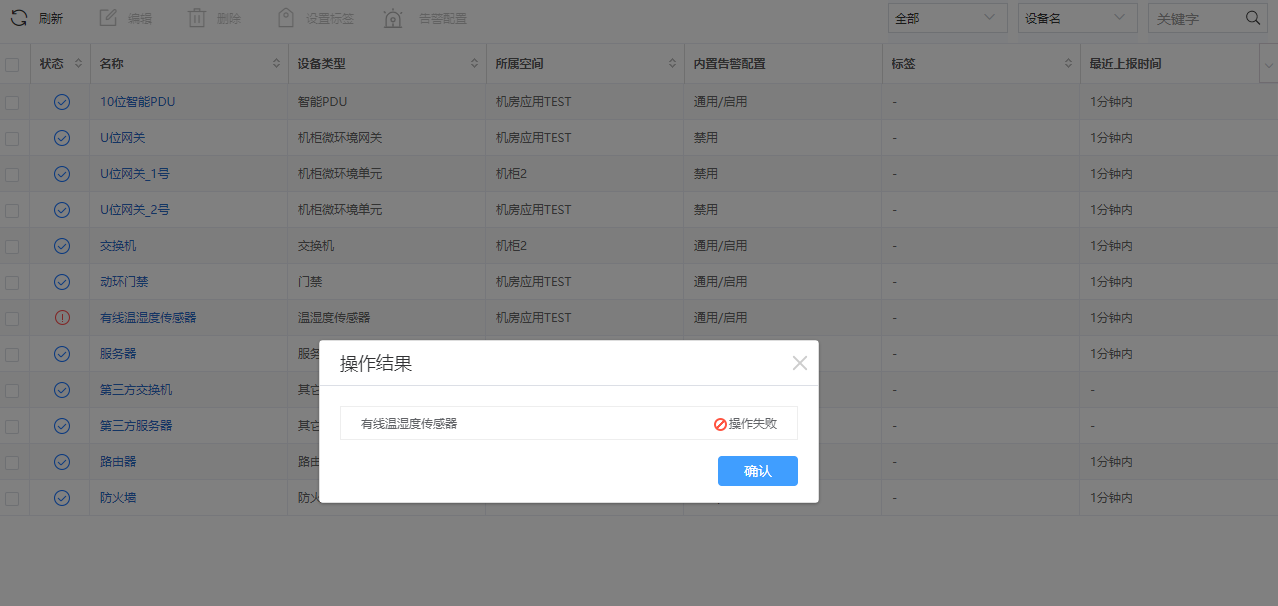Check the U位网关_2号 row checkbox
Image resolution: width=1278 pixels, height=606 pixels.
click(12, 210)
